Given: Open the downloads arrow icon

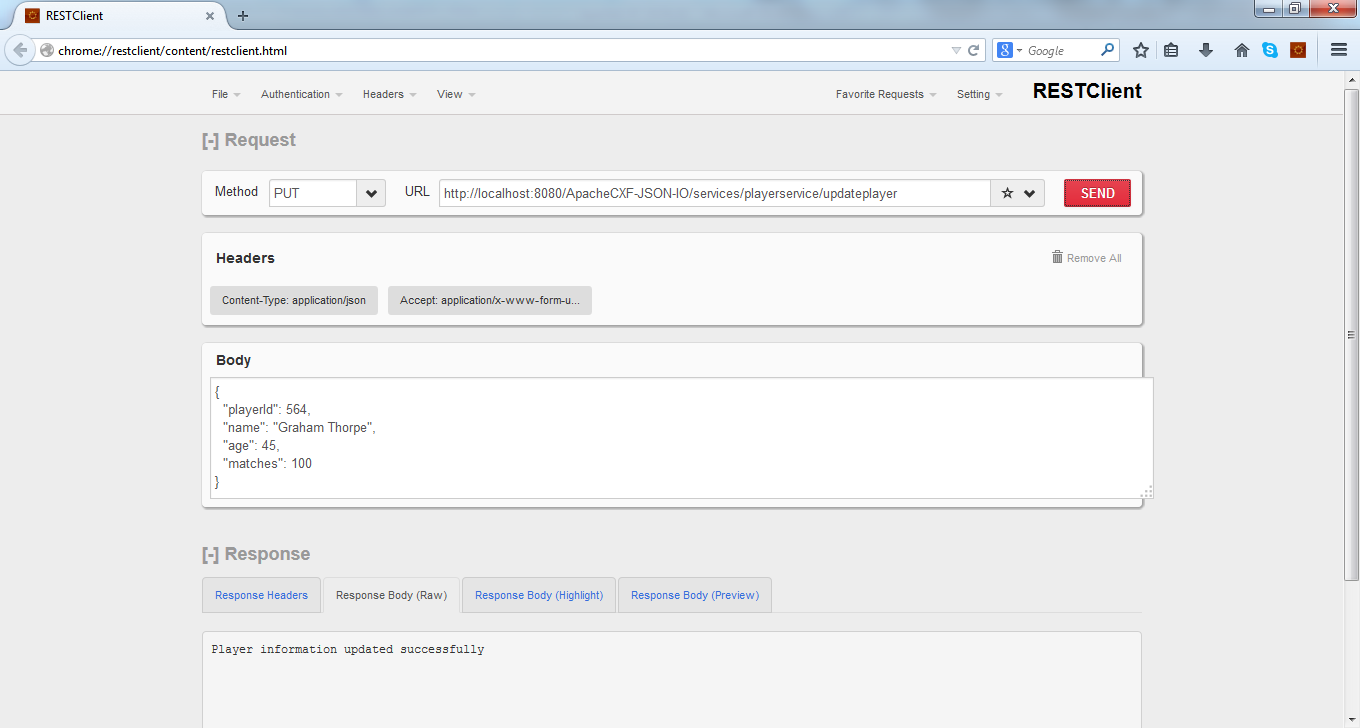Looking at the screenshot, I should point(1206,50).
